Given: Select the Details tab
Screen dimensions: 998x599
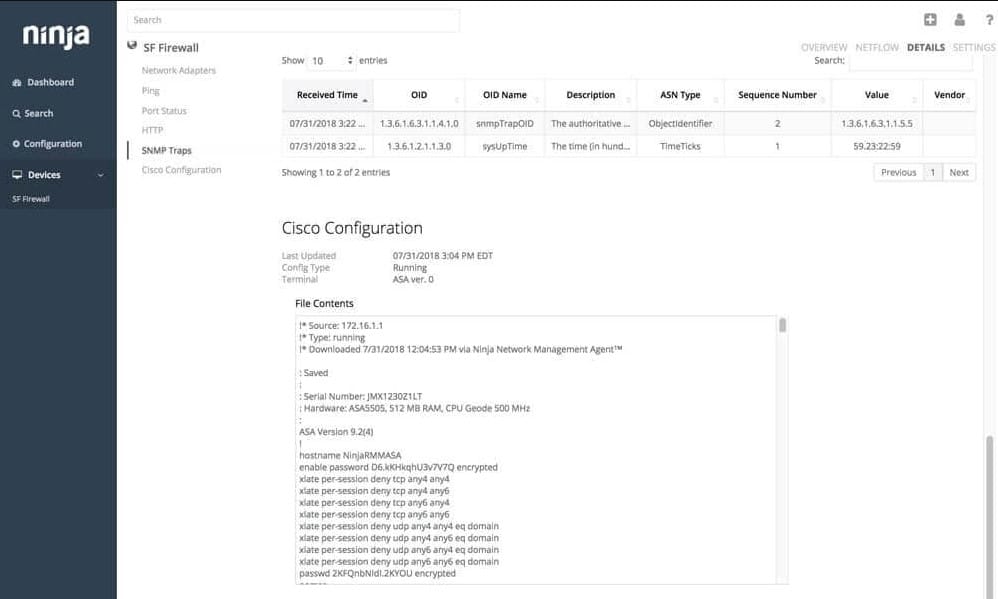Looking at the screenshot, I should pyautogui.click(x=925, y=47).
